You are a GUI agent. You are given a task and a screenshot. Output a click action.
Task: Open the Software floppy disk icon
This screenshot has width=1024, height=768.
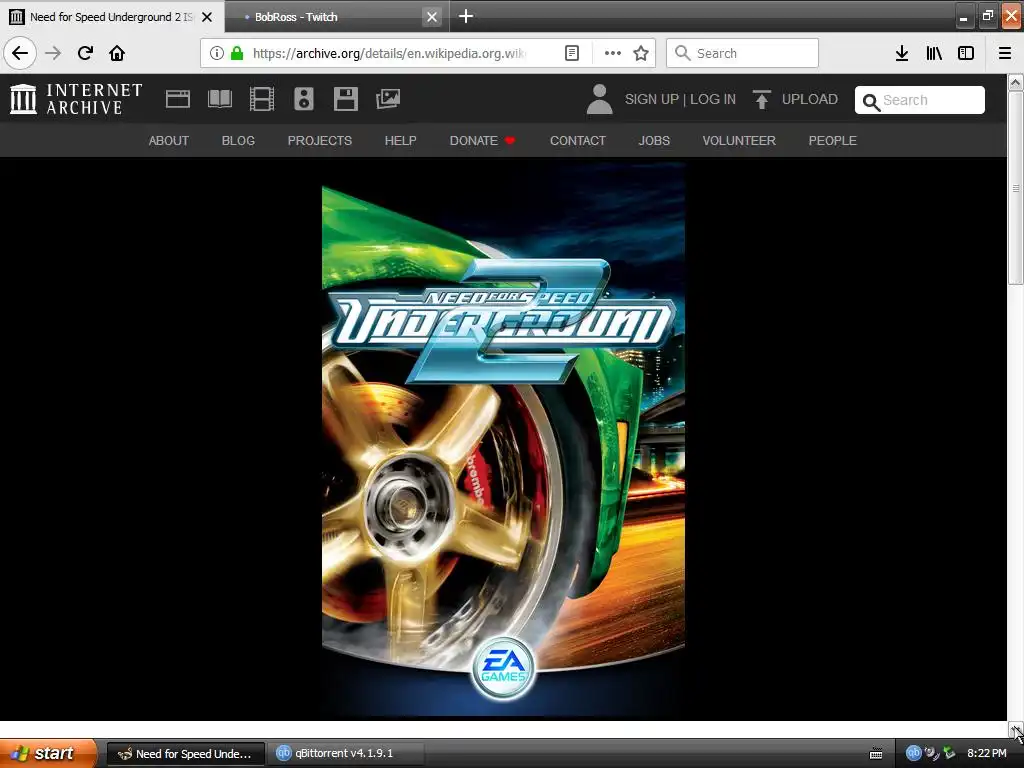coord(345,99)
